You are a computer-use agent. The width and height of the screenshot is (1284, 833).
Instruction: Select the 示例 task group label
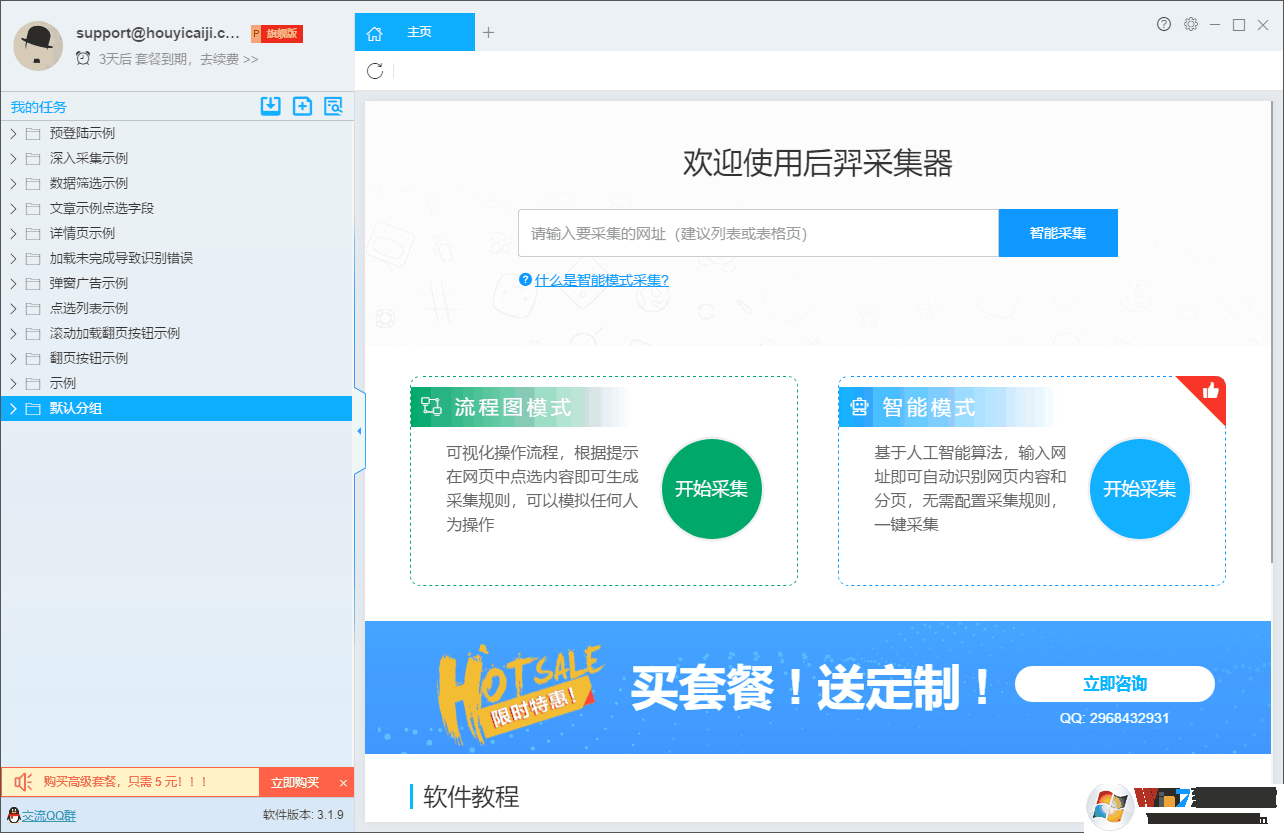click(x=63, y=383)
